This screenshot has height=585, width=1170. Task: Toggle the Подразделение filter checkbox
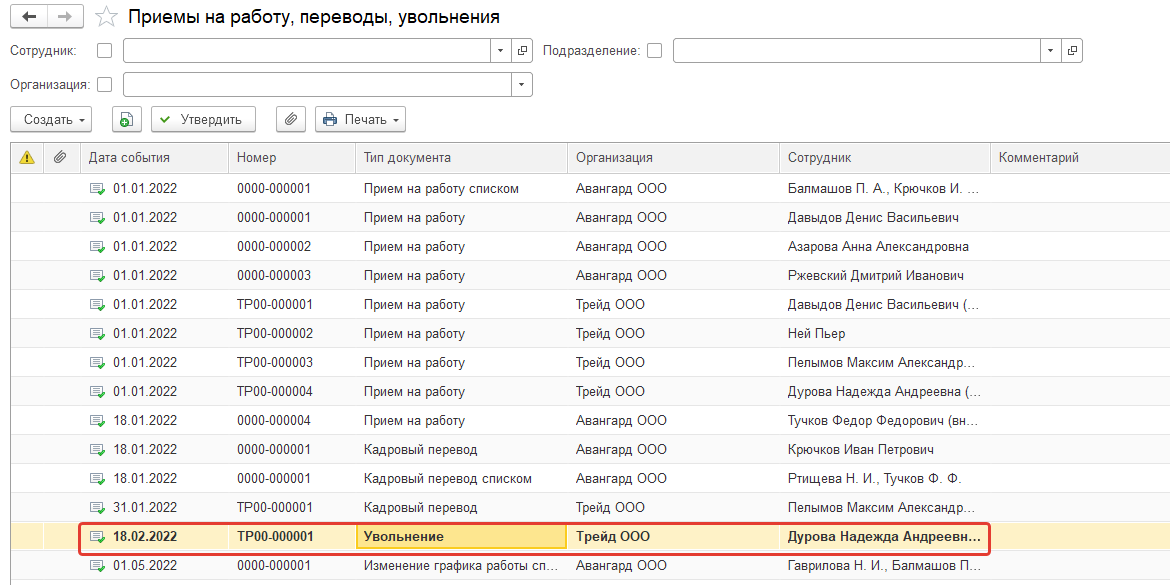click(x=655, y=51)
